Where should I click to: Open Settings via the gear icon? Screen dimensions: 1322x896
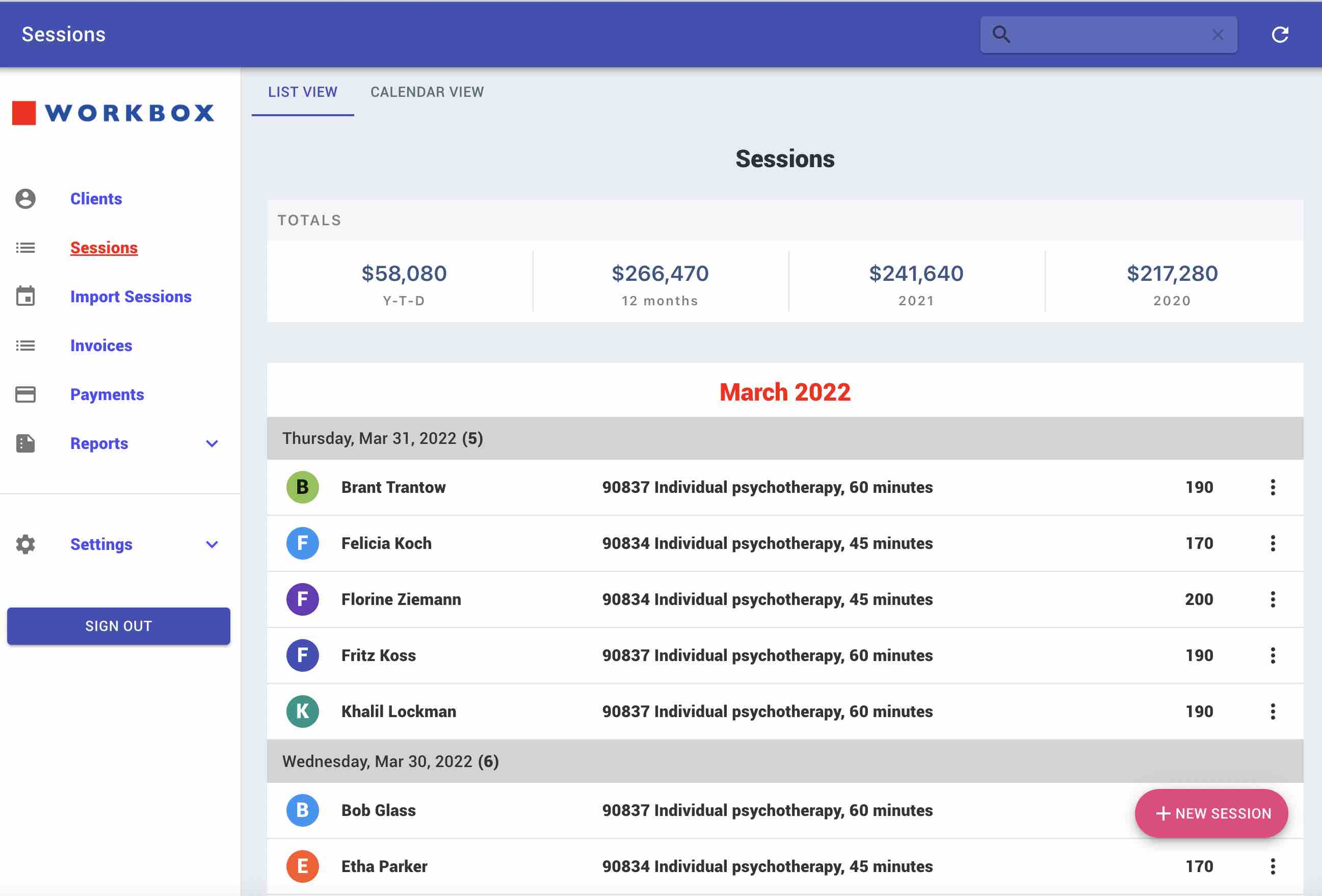(x=25, y=544)
